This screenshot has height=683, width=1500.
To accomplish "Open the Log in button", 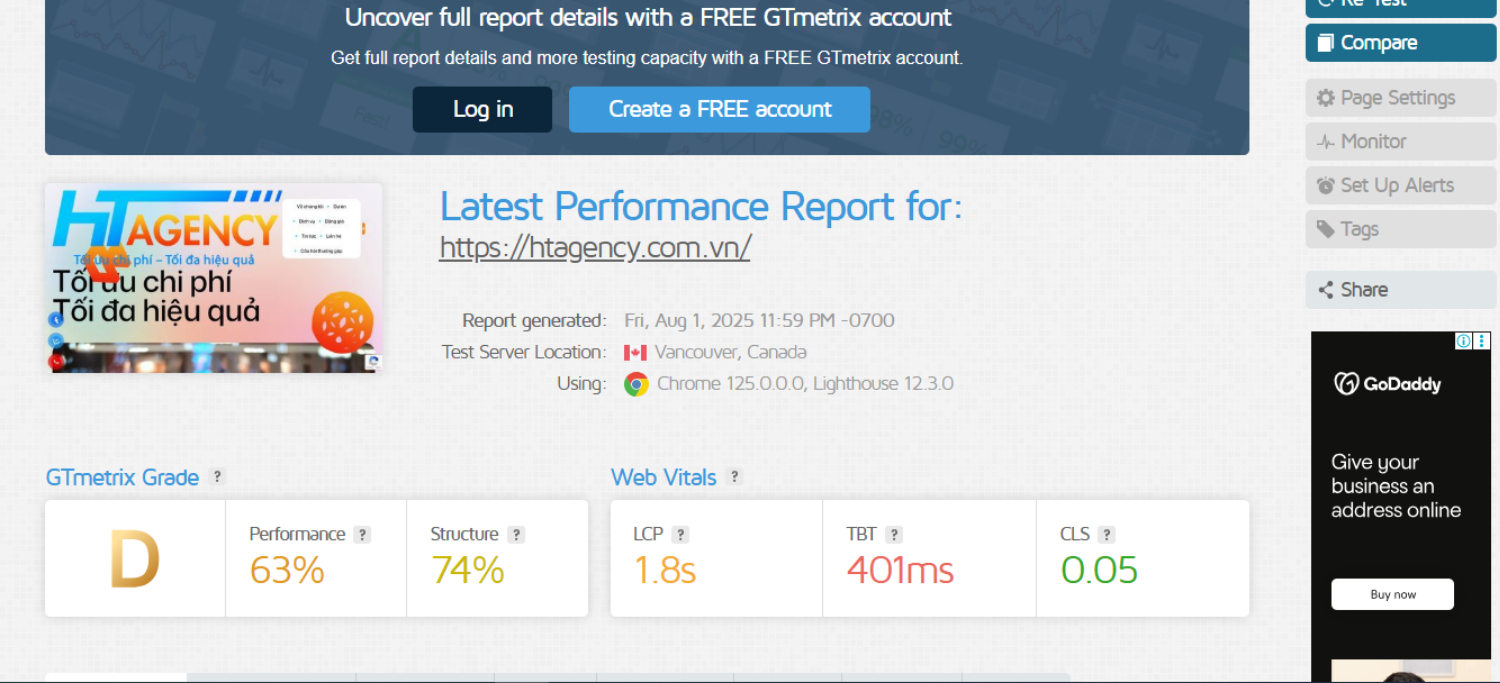I will click(x=482, y=109).
